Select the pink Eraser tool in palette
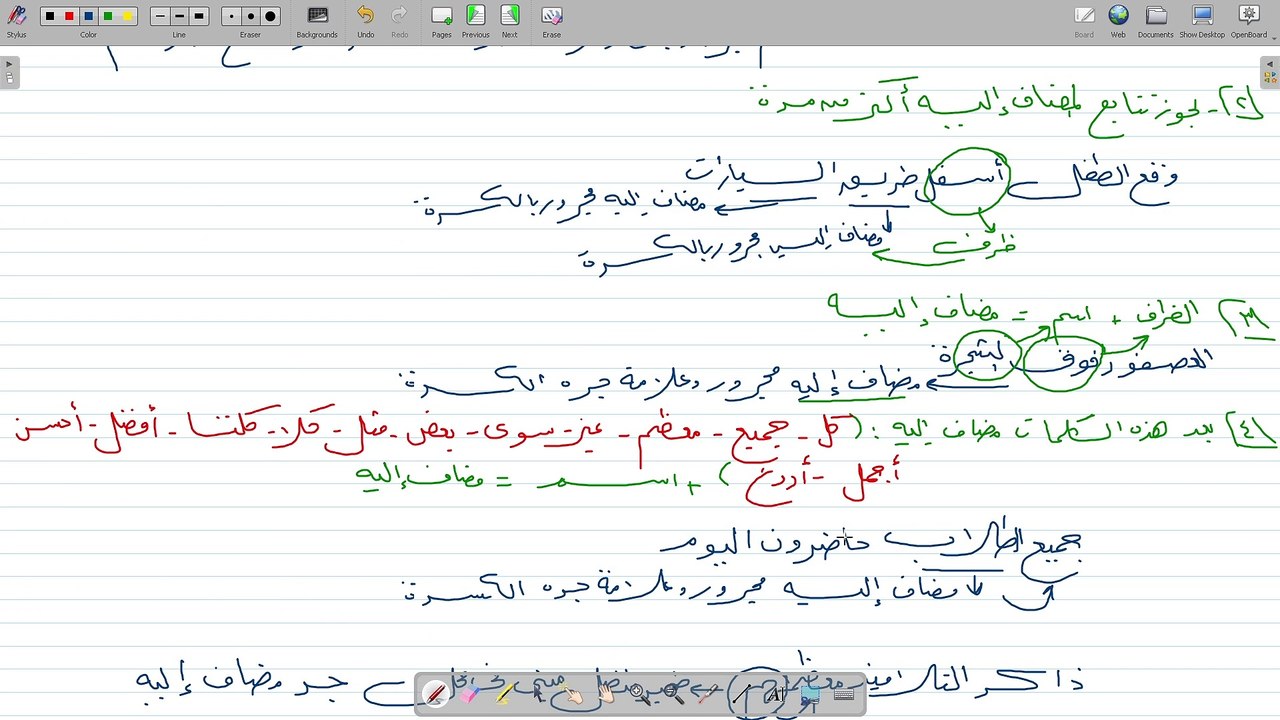1280x720 pixels. coord(469,694)
